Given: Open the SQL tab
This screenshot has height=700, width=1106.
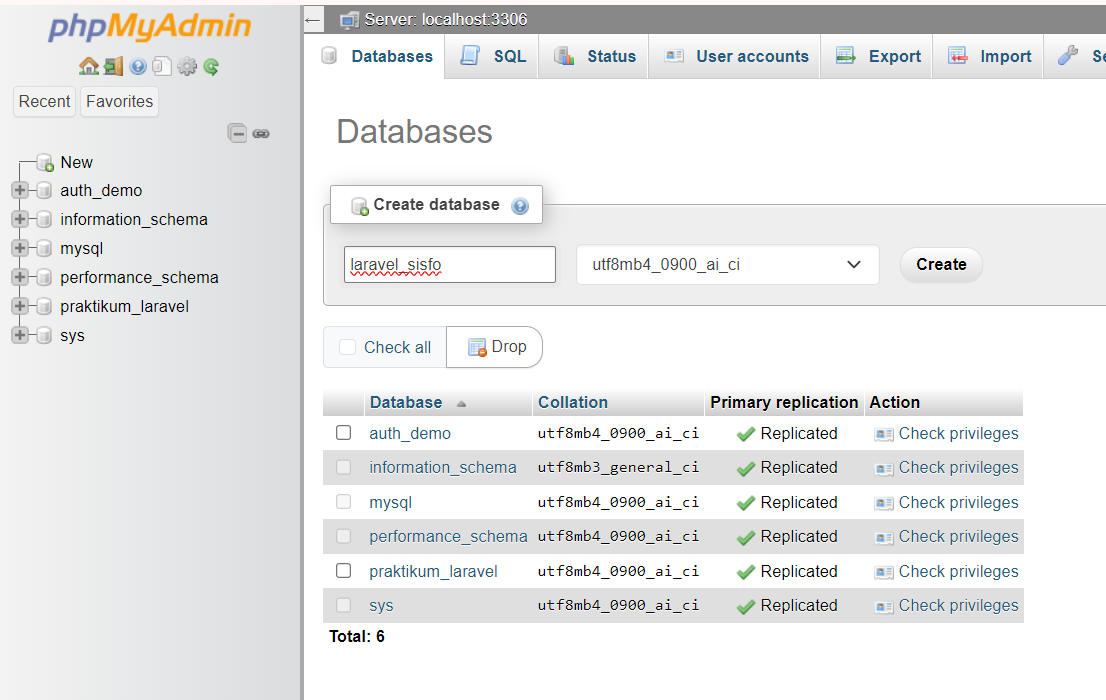Looking at the screenshot, I should click(493, 56).
